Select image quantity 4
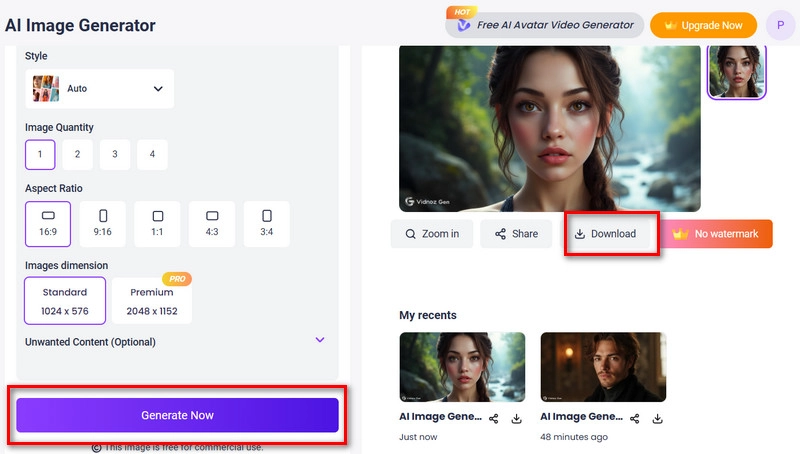800x454 pixels. (x=152, y=154)
